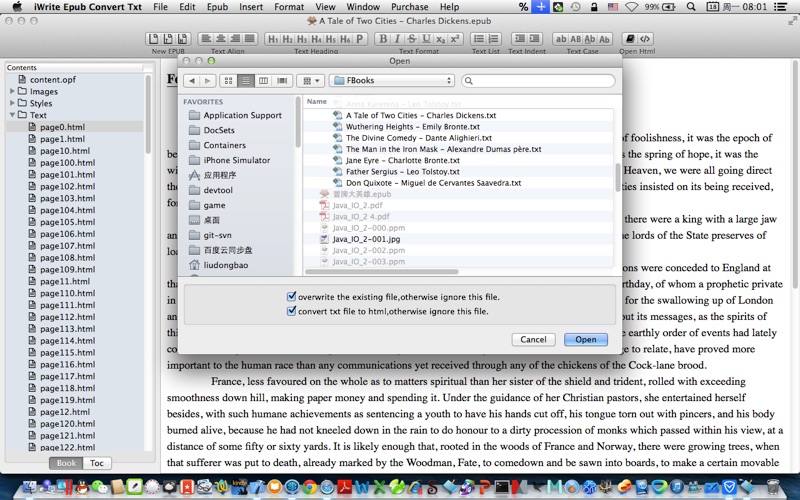The height and width of the screenshot is (500, 800).
Task: Go back in the Open dialog
Action: (192, 81)
